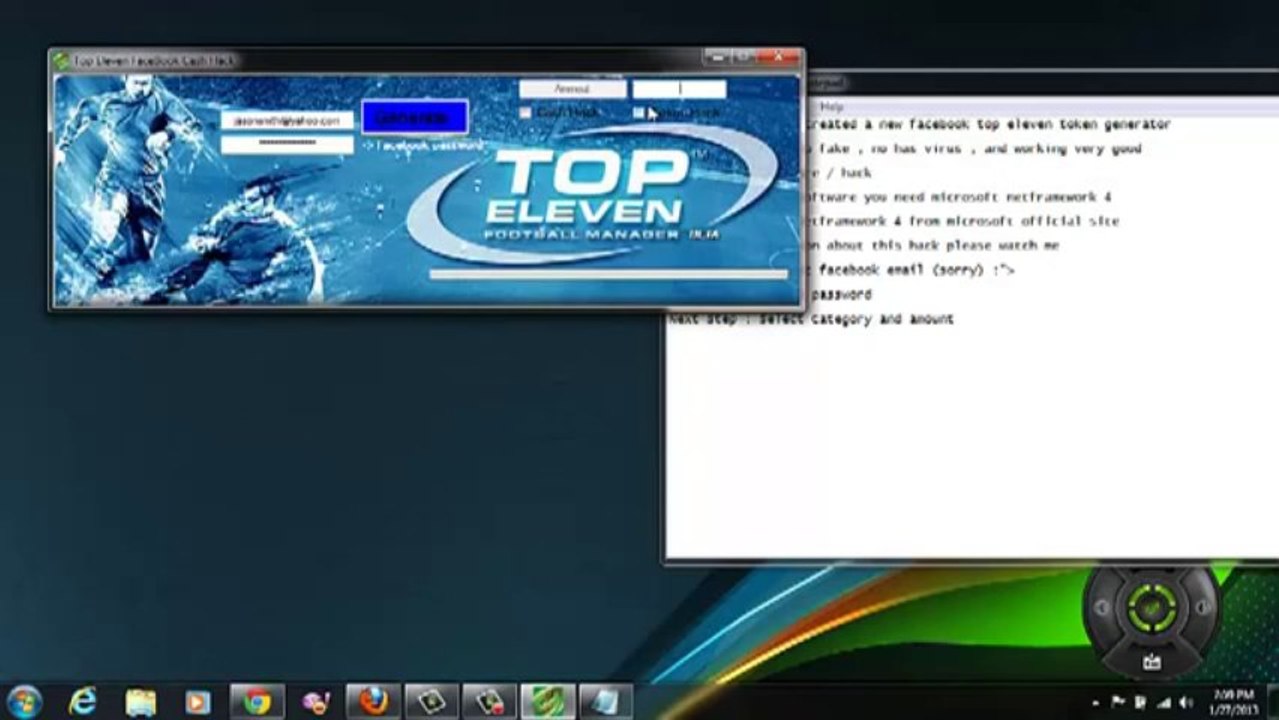Click the 'Next step : select category and amount' line

tap(811, 319)
